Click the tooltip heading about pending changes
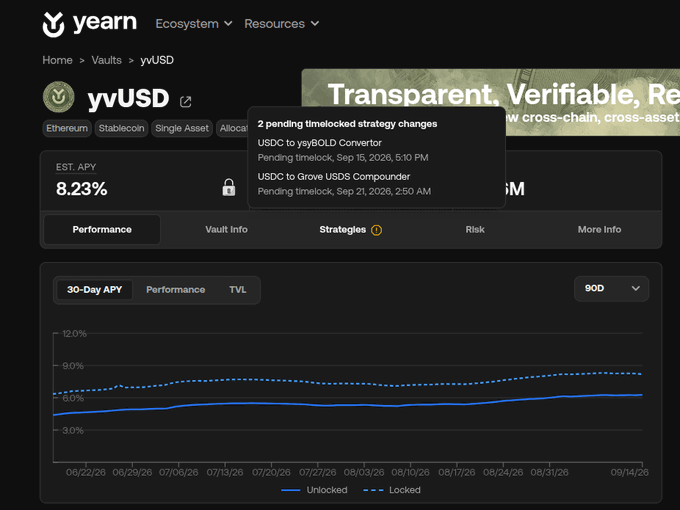The height and width of the screenshot is (510, 680). [347, 124]
